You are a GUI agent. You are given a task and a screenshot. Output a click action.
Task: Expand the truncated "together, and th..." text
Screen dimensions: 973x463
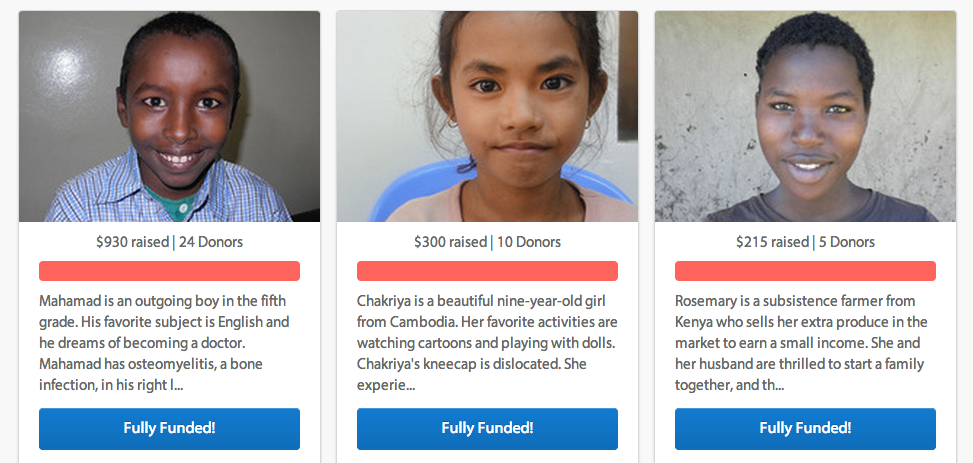729,385
